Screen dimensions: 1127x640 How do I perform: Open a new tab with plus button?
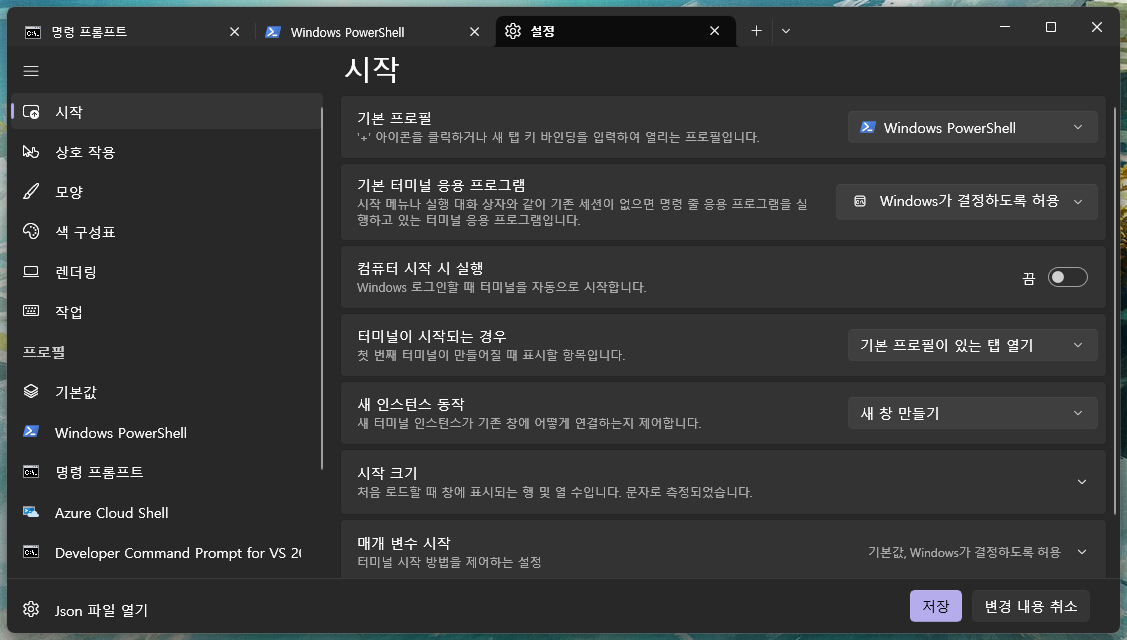point(756,31)
